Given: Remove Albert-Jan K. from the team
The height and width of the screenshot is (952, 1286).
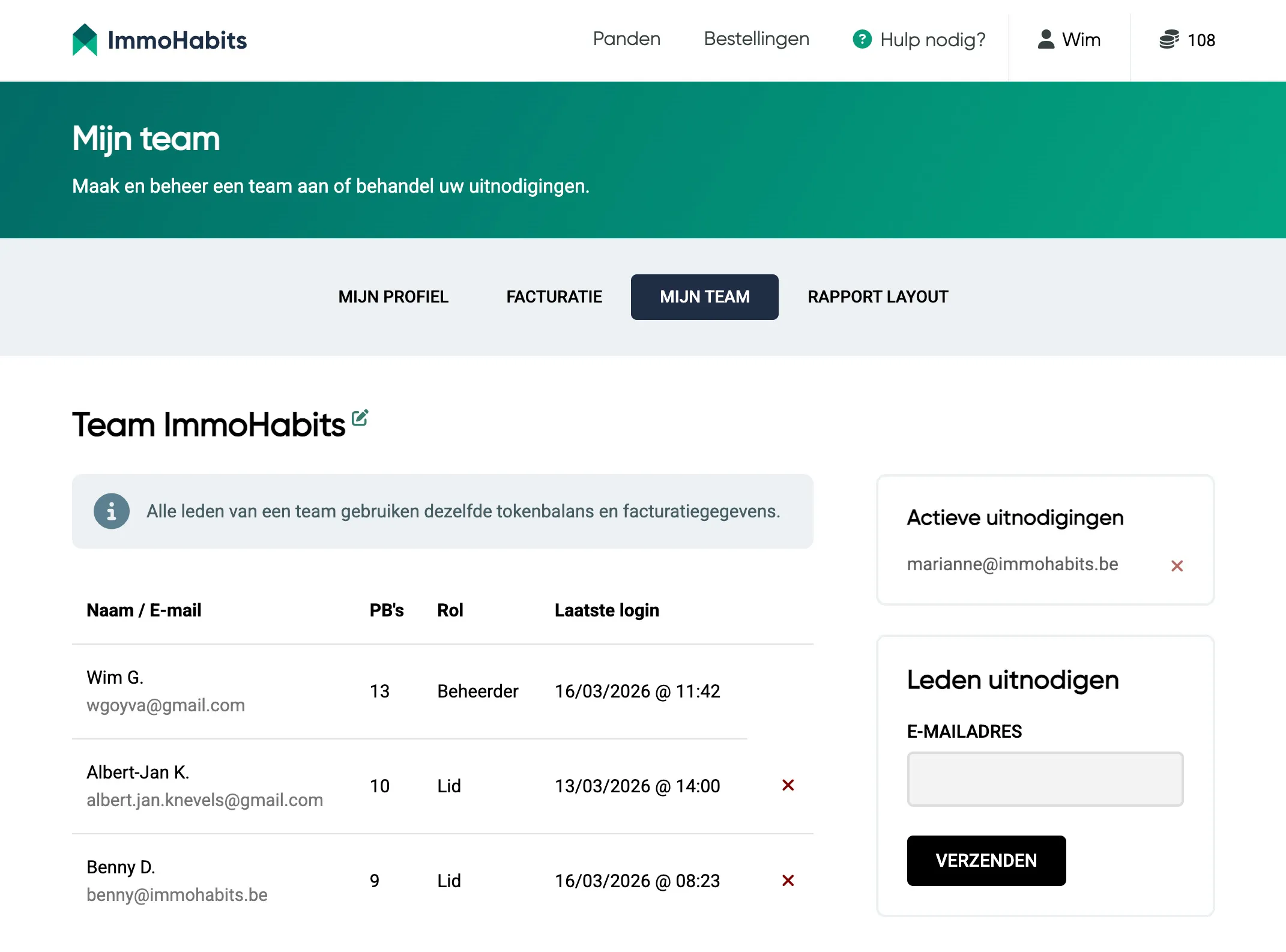Looking at the screenshot, I should point(788,785).
